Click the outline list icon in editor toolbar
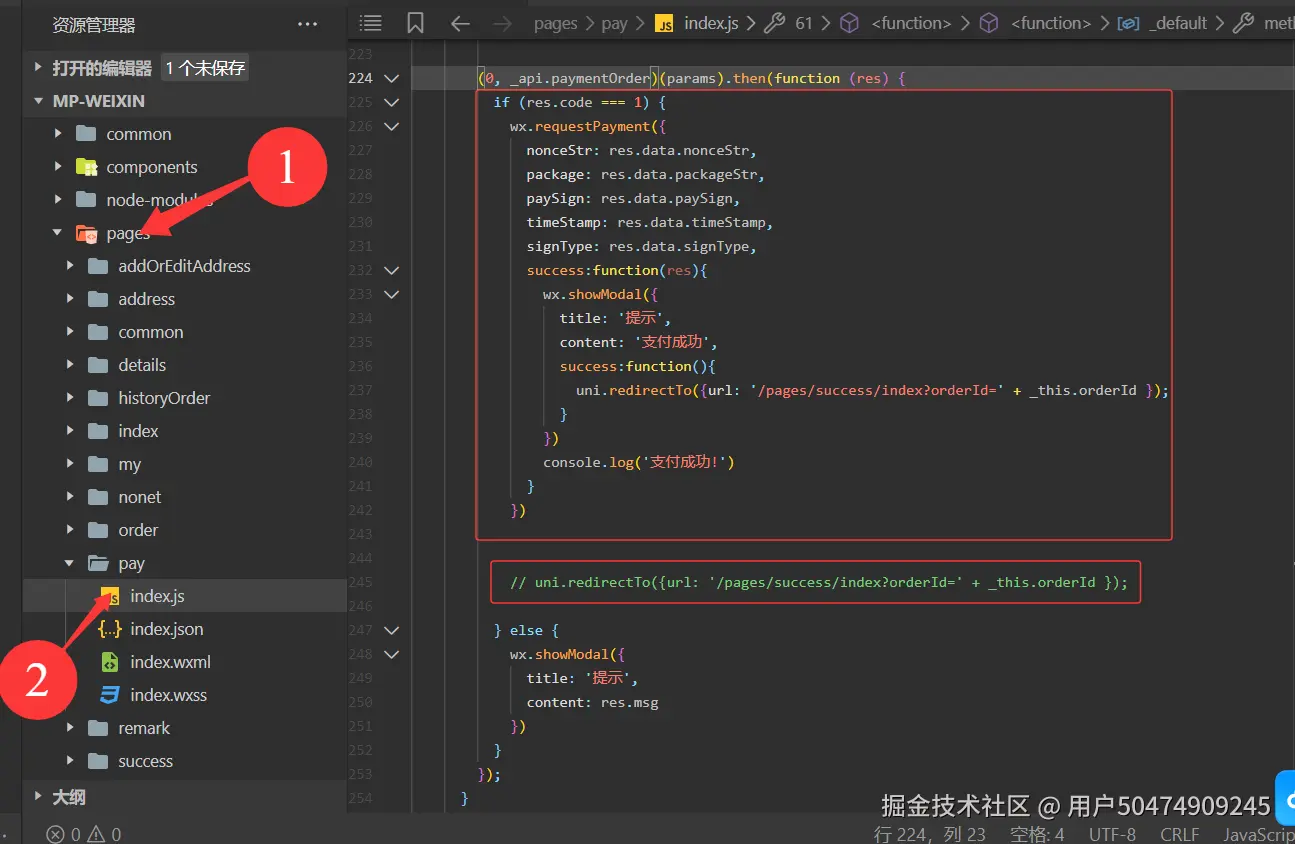 pos(371,23)
